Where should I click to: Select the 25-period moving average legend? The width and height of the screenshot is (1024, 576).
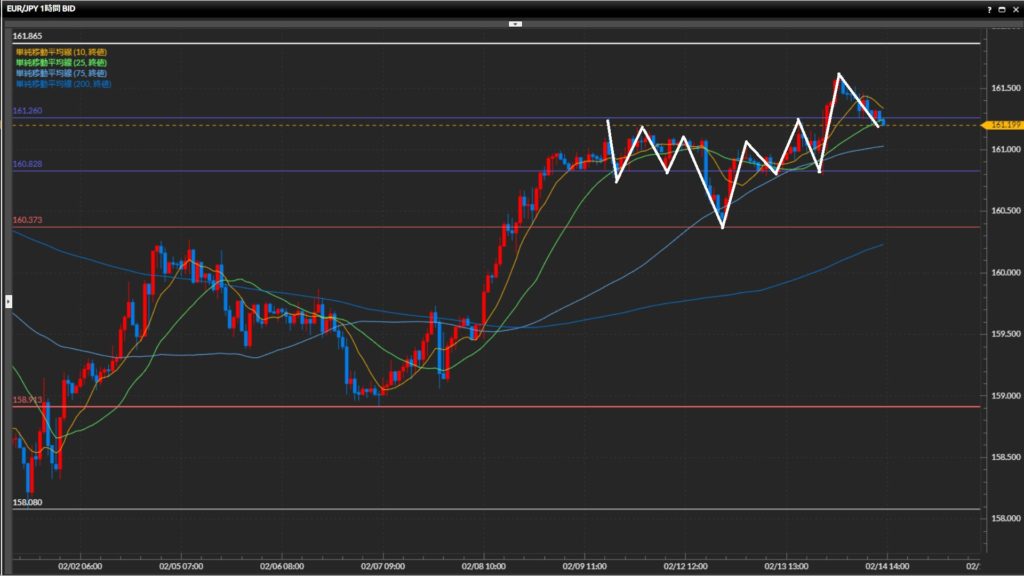click(60, 63)
